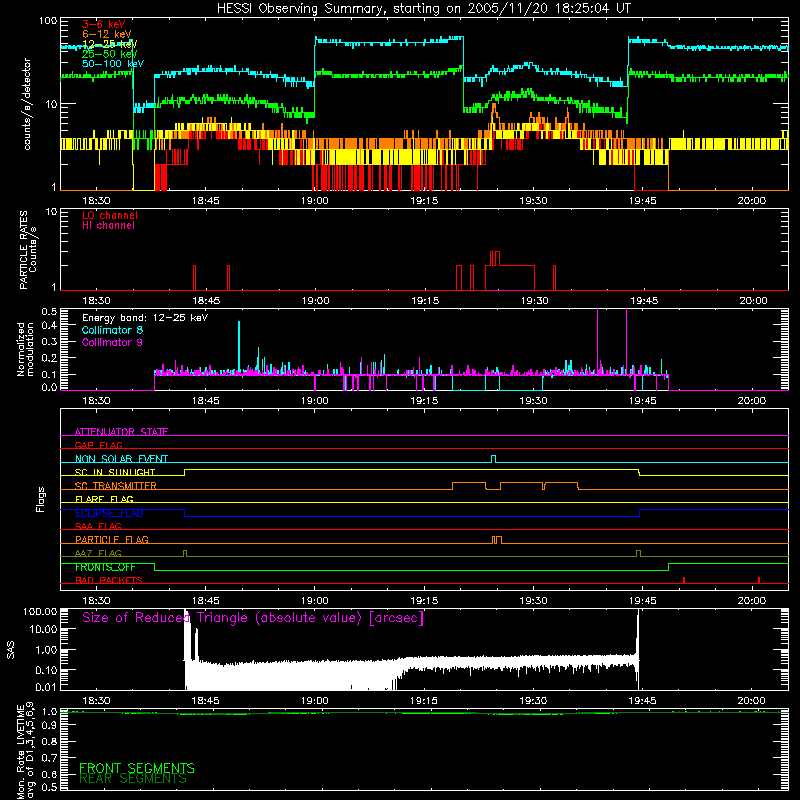
Task: Click the SAS axis label
Action: [x=11, y=650]
